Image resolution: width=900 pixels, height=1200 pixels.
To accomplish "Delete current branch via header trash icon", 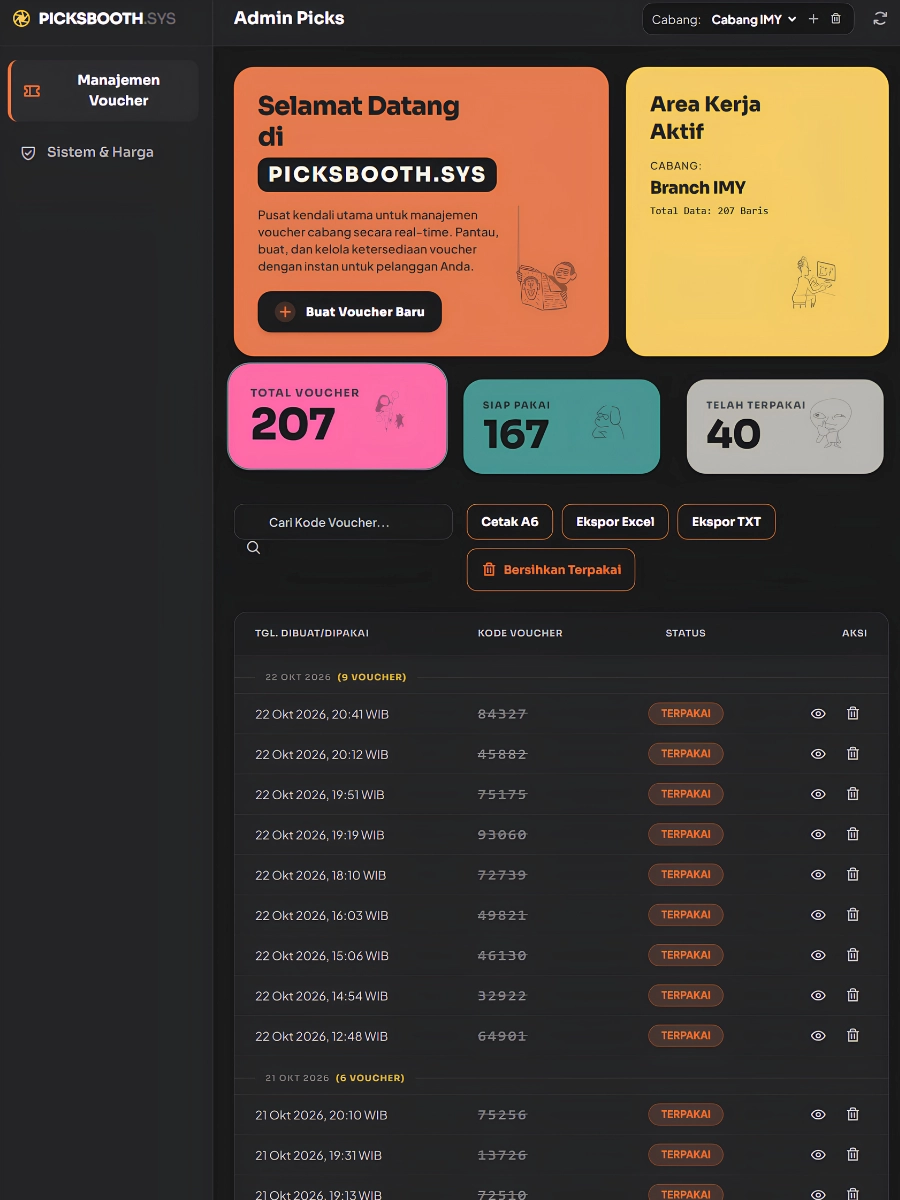I will [x=836, y=19].
